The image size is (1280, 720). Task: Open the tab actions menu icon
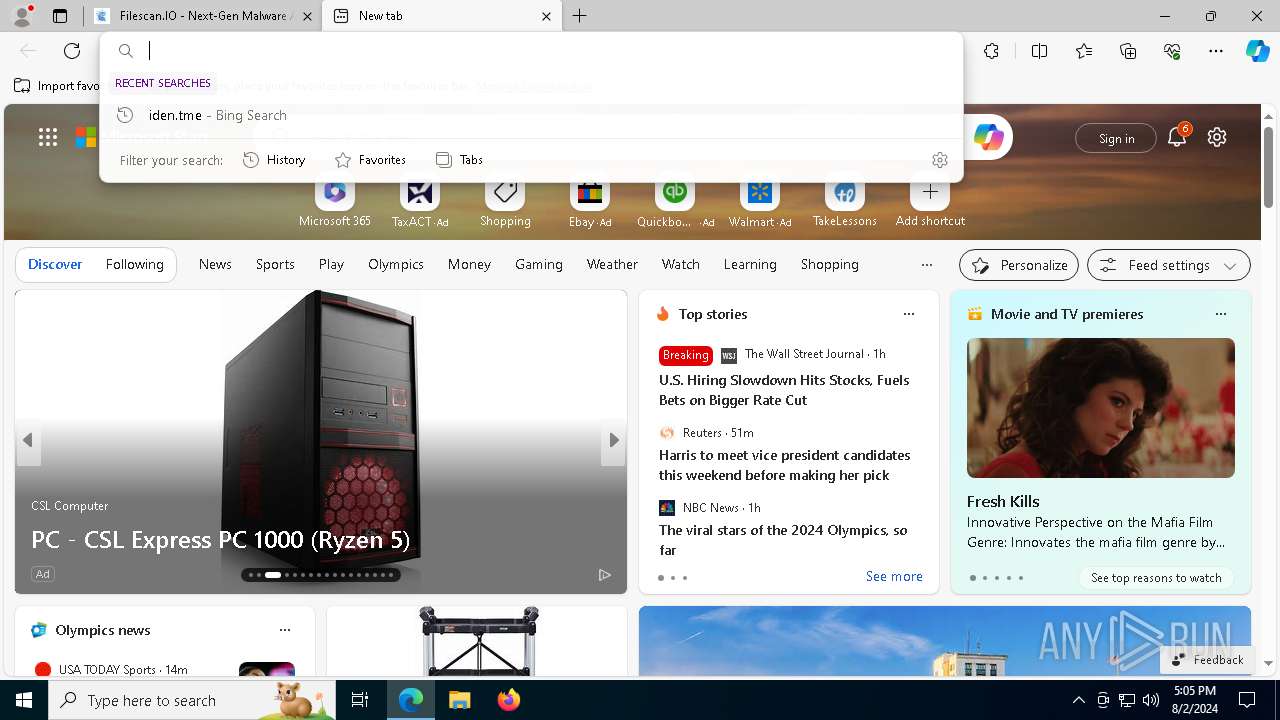click(x=60, y=16)
